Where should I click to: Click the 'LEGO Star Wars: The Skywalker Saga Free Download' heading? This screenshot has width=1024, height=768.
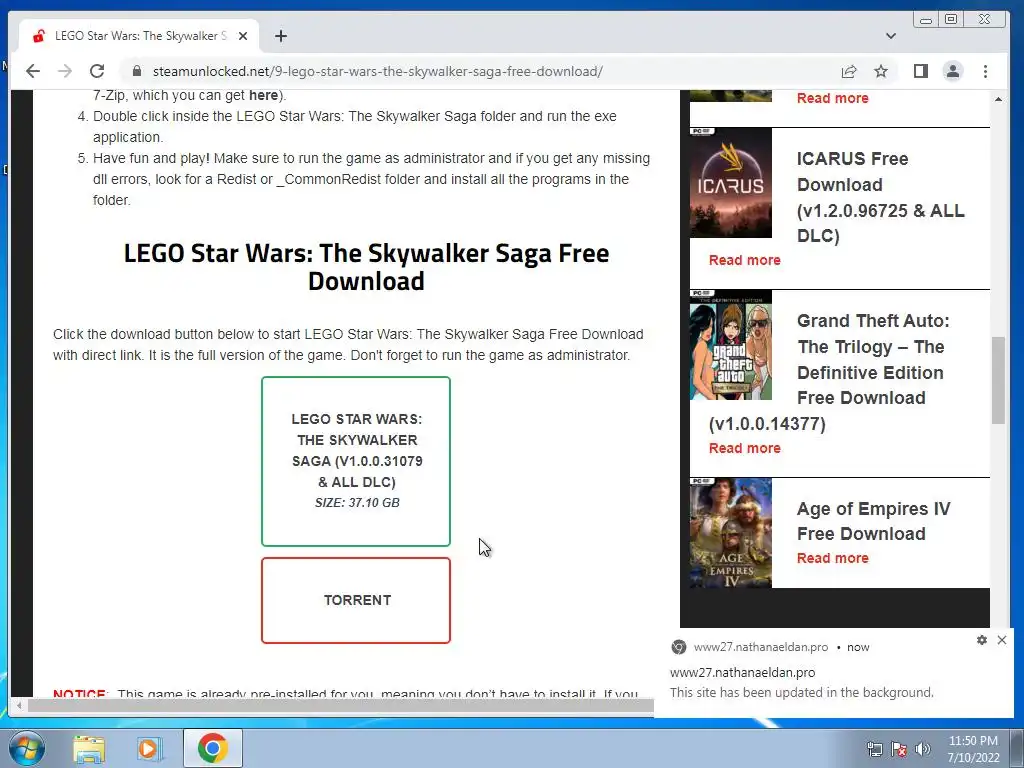(x=366, y=267)
